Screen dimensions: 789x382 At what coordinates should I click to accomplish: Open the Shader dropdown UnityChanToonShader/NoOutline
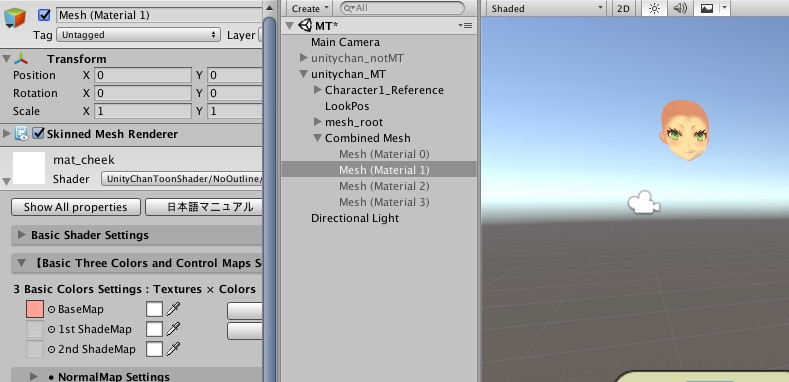pos(182,179)
